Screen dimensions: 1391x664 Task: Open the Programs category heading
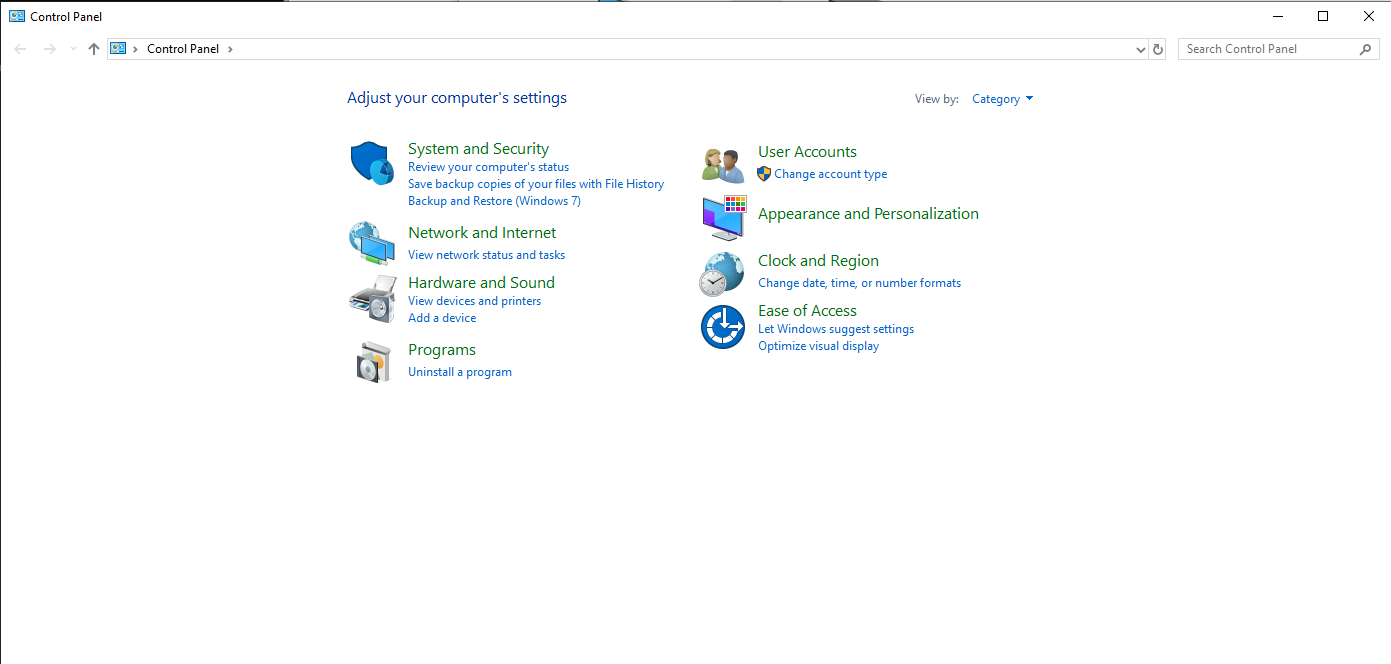(x=442, y=350)
